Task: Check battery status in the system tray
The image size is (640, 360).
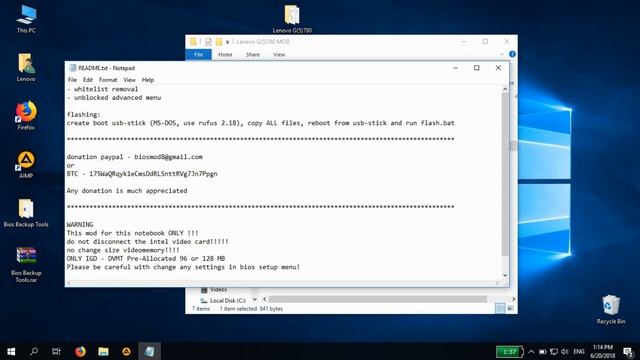Action: 542,351
